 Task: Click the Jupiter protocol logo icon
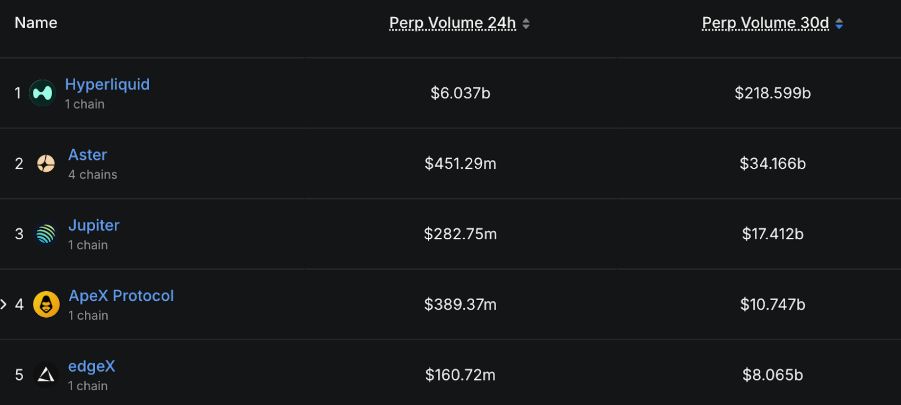click(46, 234)
